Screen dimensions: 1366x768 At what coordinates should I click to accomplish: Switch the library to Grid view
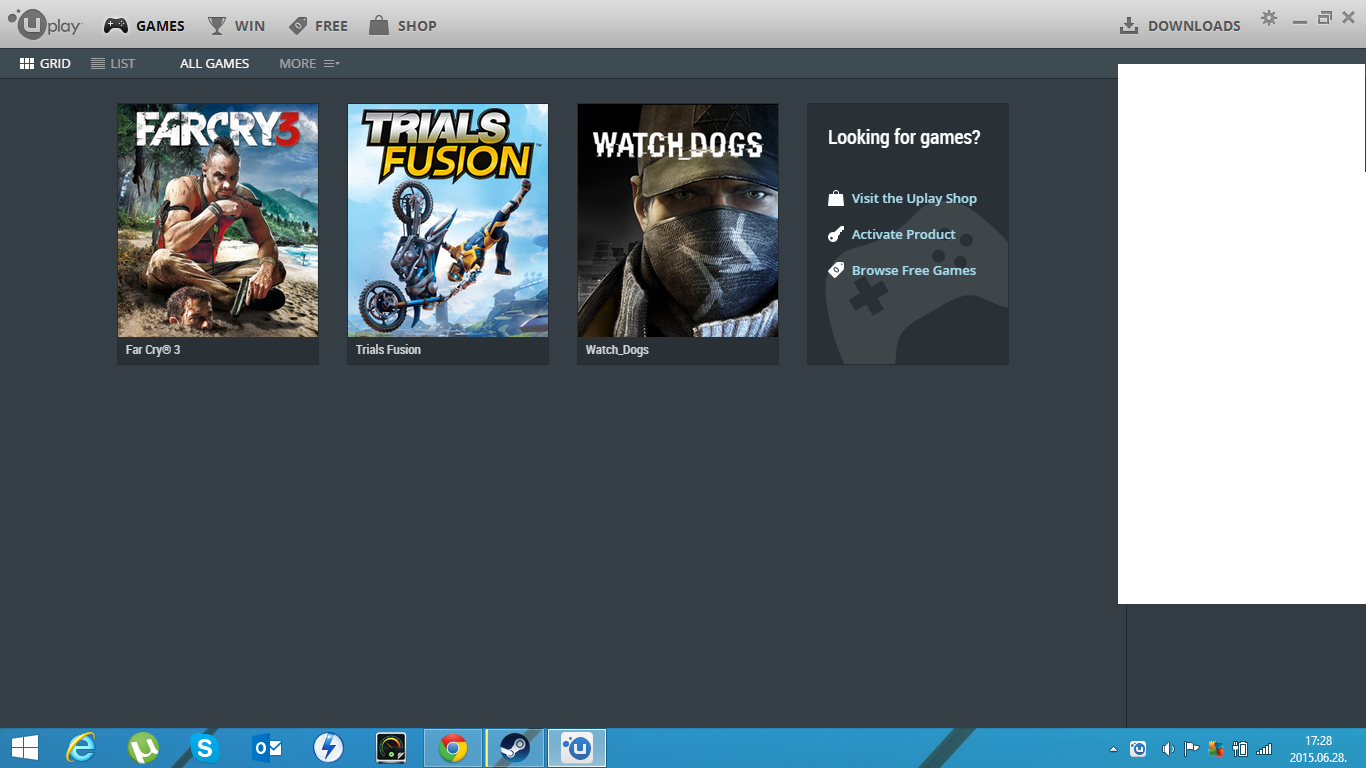click(x=45, y=63)
